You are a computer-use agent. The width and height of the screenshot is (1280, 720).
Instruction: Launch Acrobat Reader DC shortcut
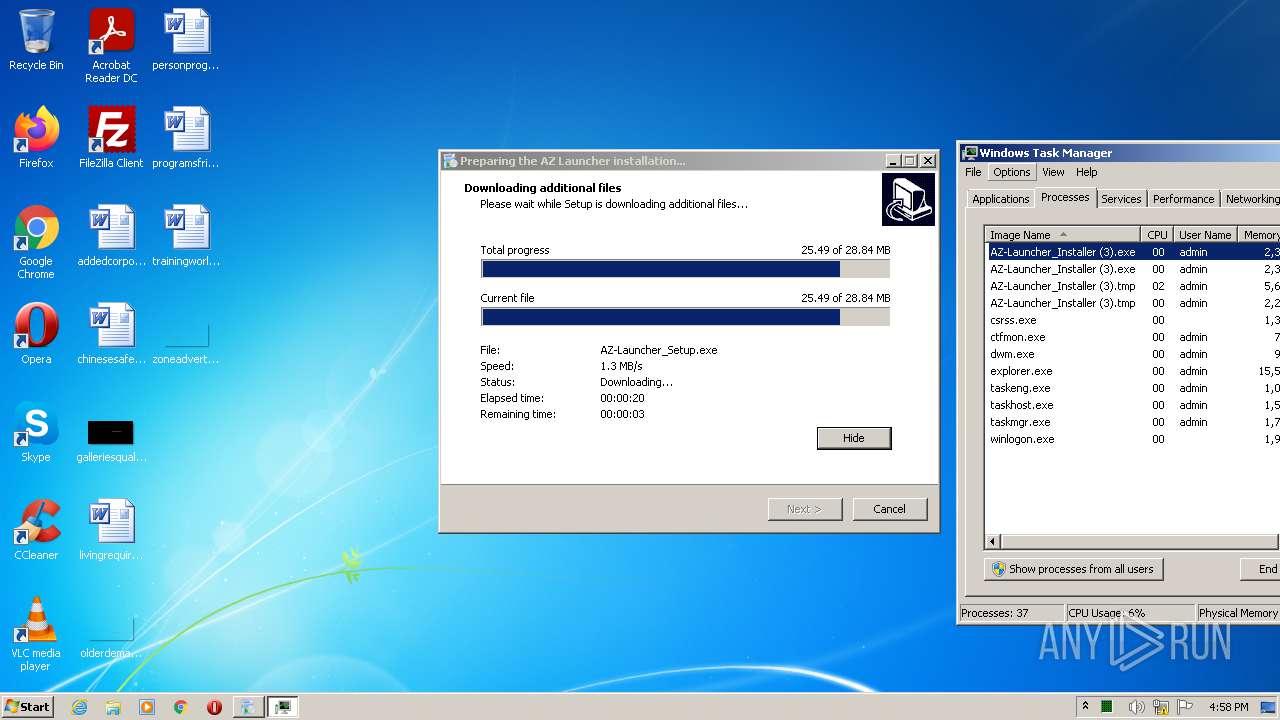(111, 46)
